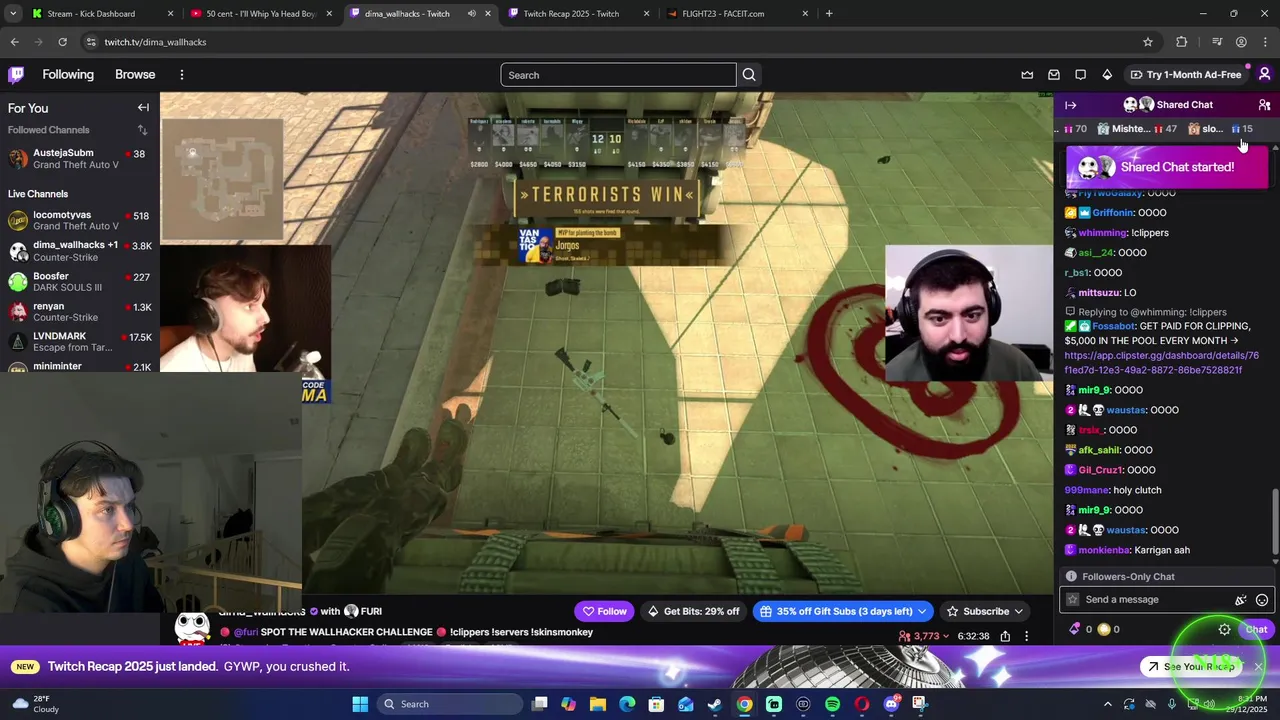Send message with Chat button
Image resolution: width=1280 pixels, height=720 pixels.
click(1256, 629)
